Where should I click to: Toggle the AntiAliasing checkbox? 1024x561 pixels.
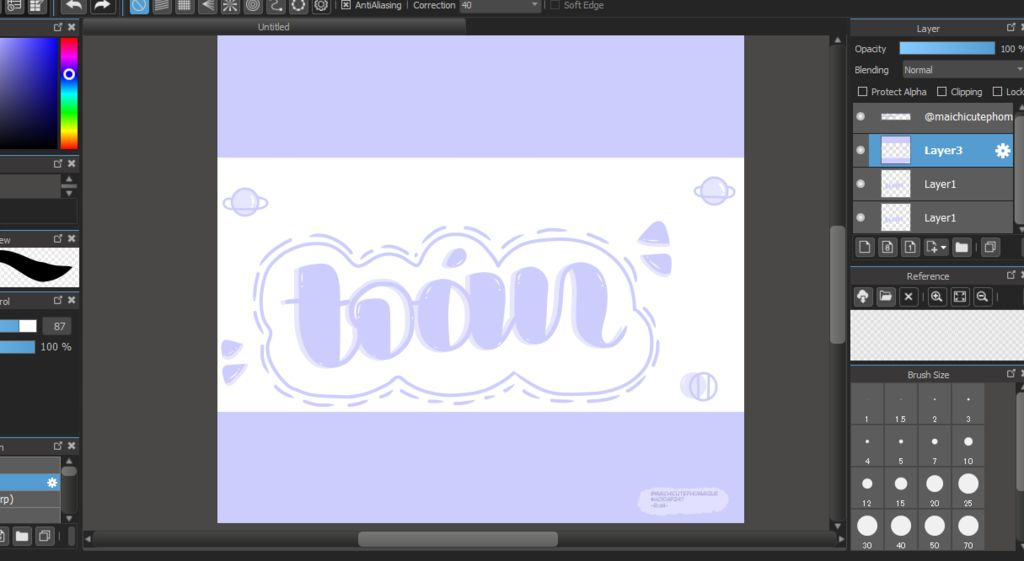[346, 5]
